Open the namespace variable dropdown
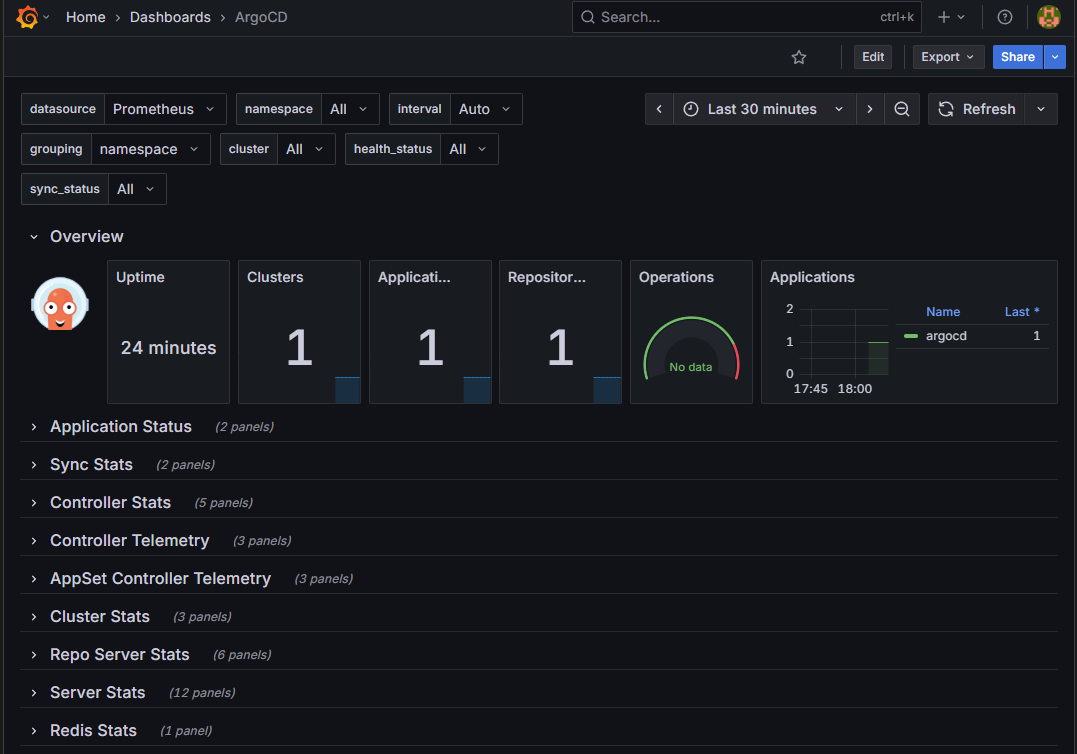The height and width of the screenshot is (754, 1077). pyautogui.click(x=350, y=109)
